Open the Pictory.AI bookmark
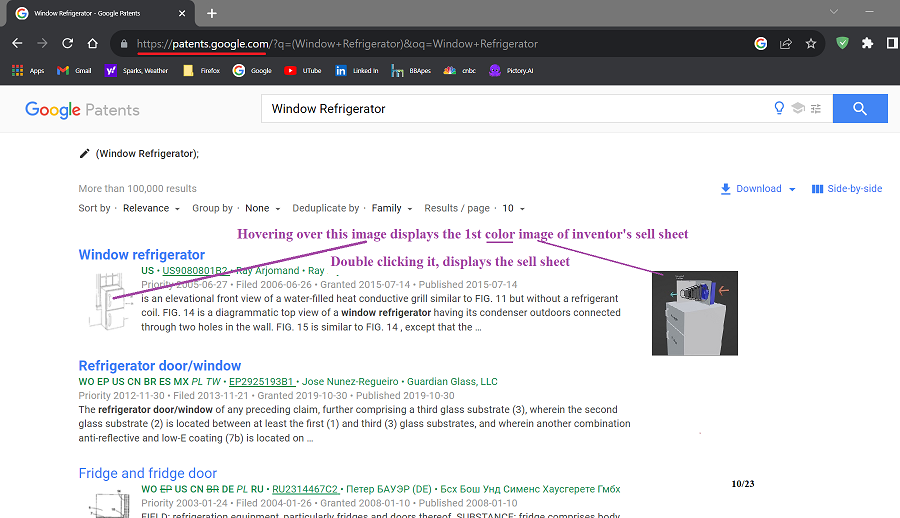 (511, 71)
